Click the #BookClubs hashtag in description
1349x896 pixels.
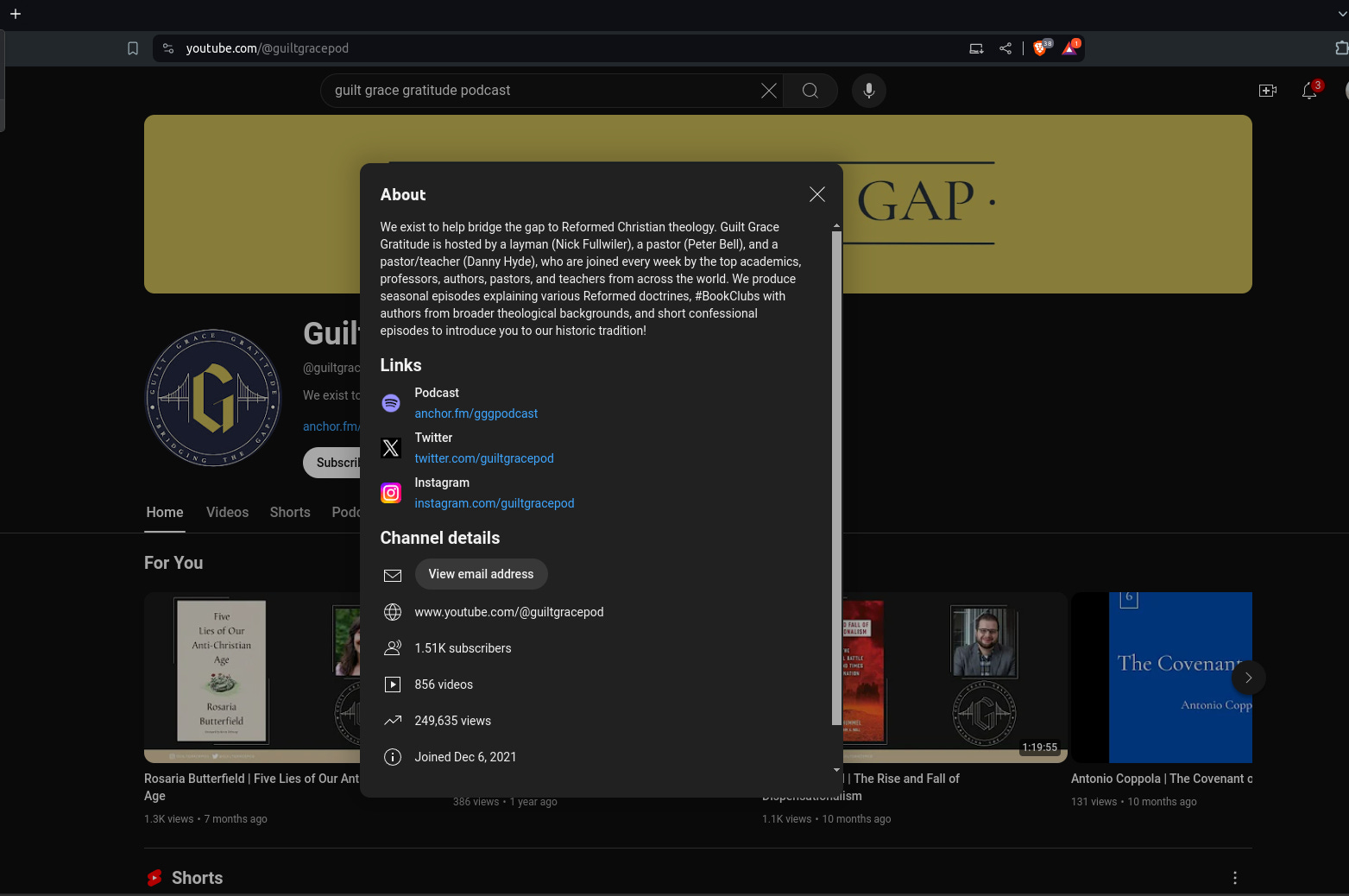(728, 296)
